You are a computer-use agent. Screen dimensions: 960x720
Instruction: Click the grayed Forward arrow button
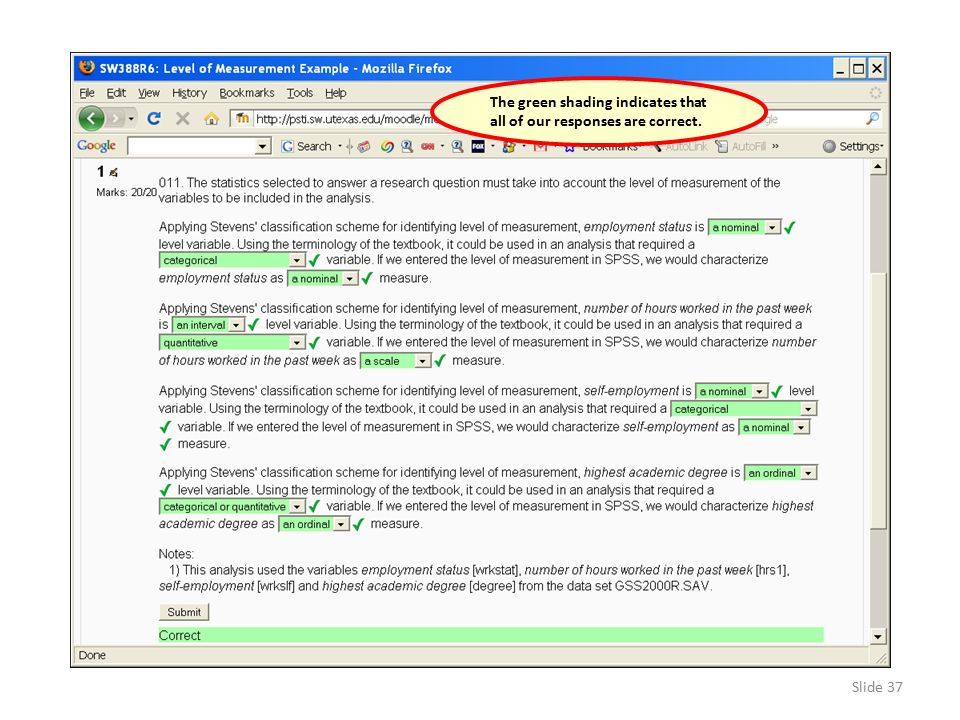coord(116,118)
